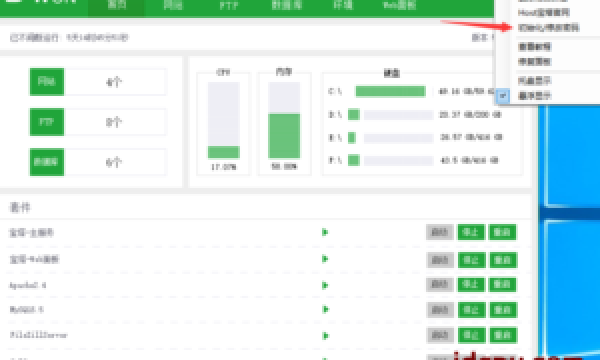The image size is (600, 360).
Task: Click the FileZillaServer service name
Action: click(x=38, y=335)
